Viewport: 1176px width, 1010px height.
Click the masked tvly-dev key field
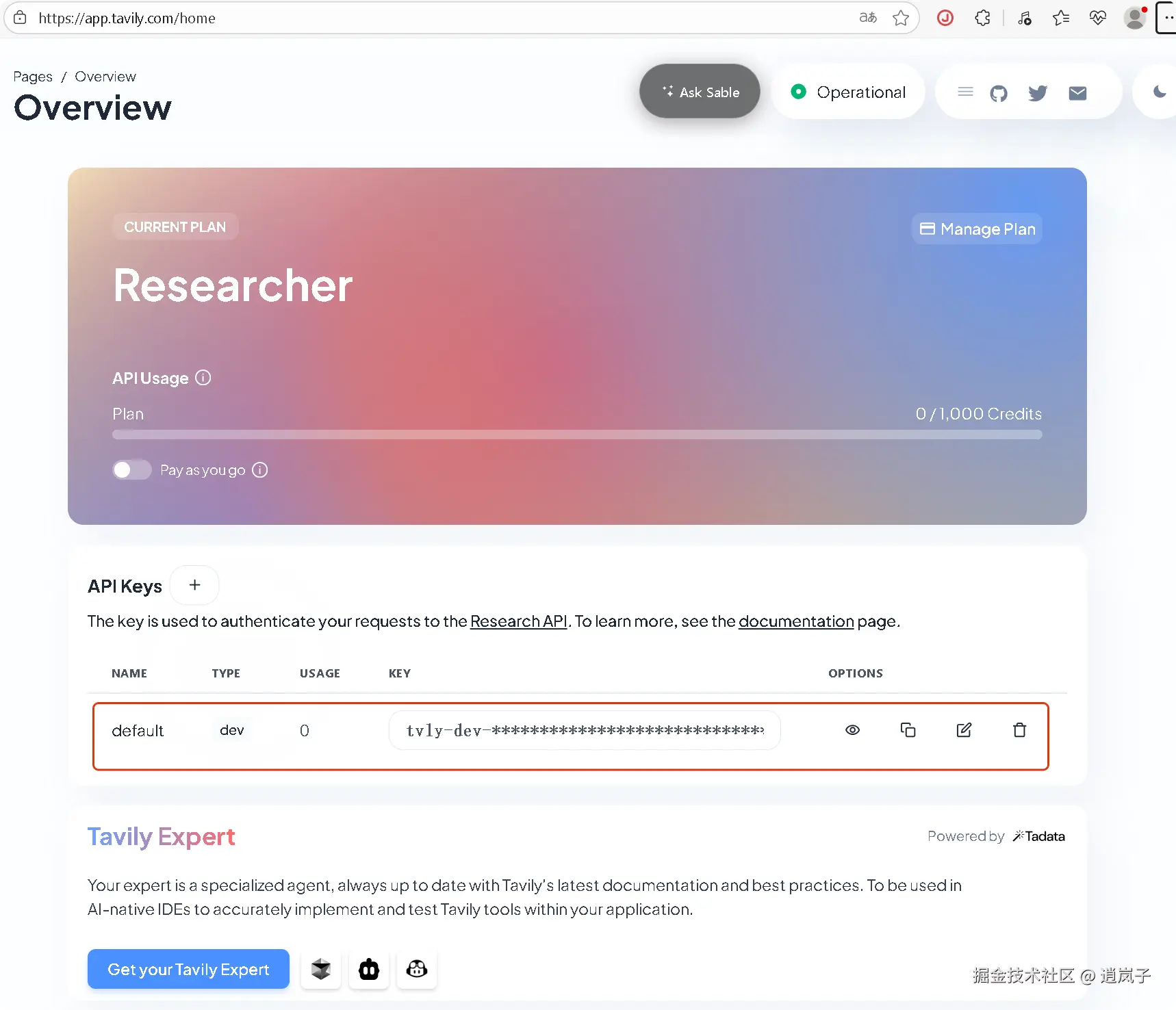[585, 730]
